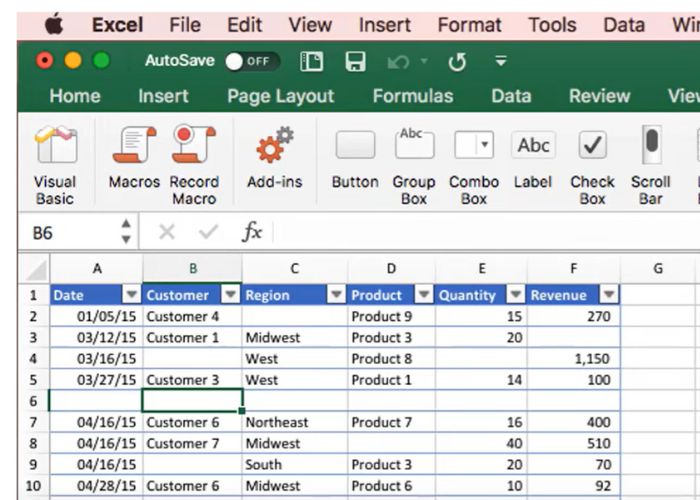Open the Edit menu
Viewport: 700px width, 500px height.
click(245, 25)
